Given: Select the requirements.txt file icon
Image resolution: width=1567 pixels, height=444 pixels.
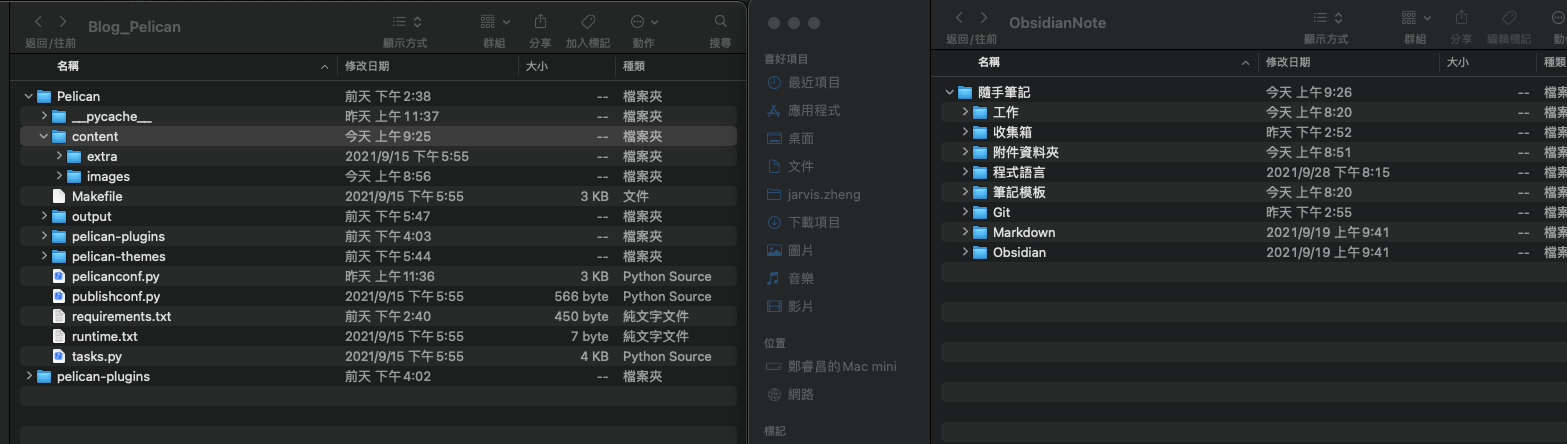Looking at the screenshot, I should pos(59,317).
